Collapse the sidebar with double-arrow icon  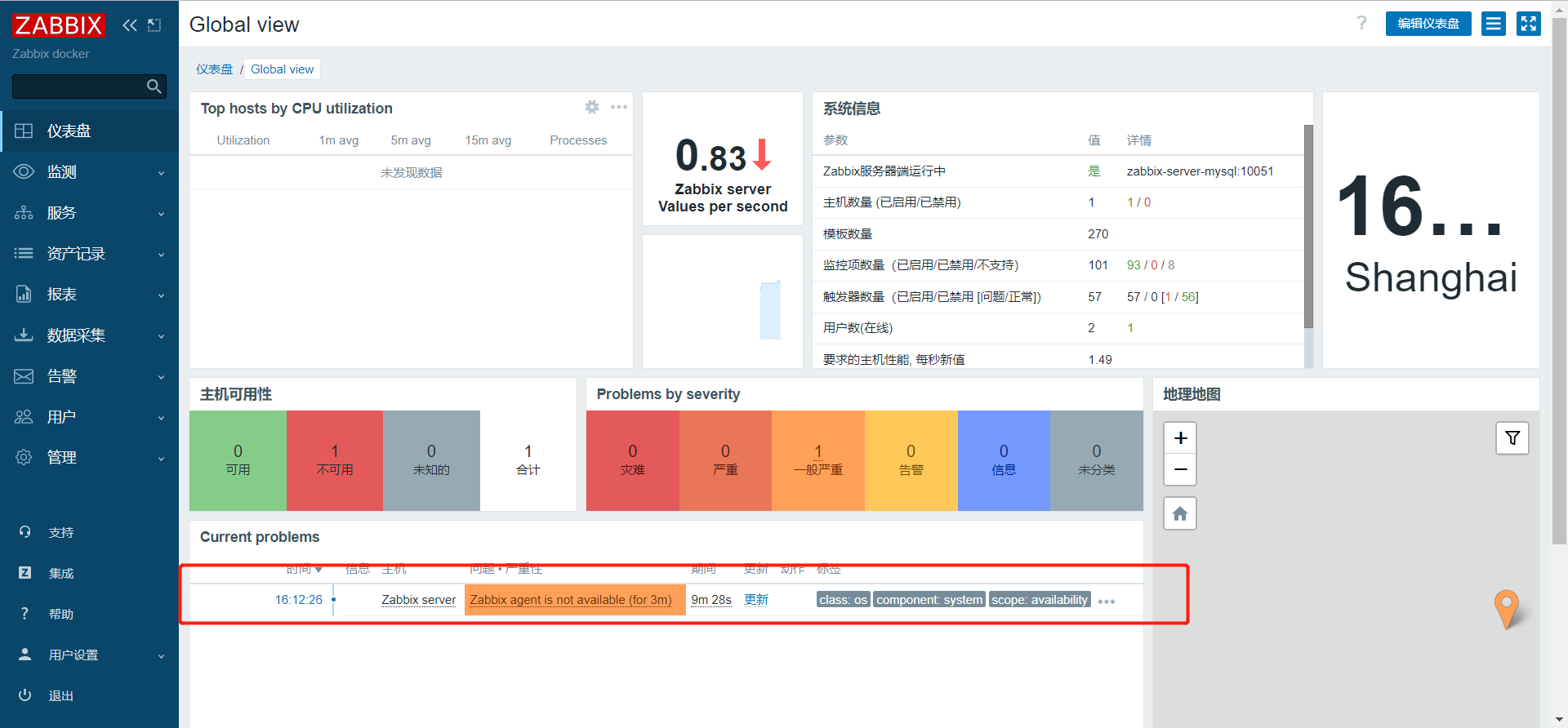pos(130,25)
